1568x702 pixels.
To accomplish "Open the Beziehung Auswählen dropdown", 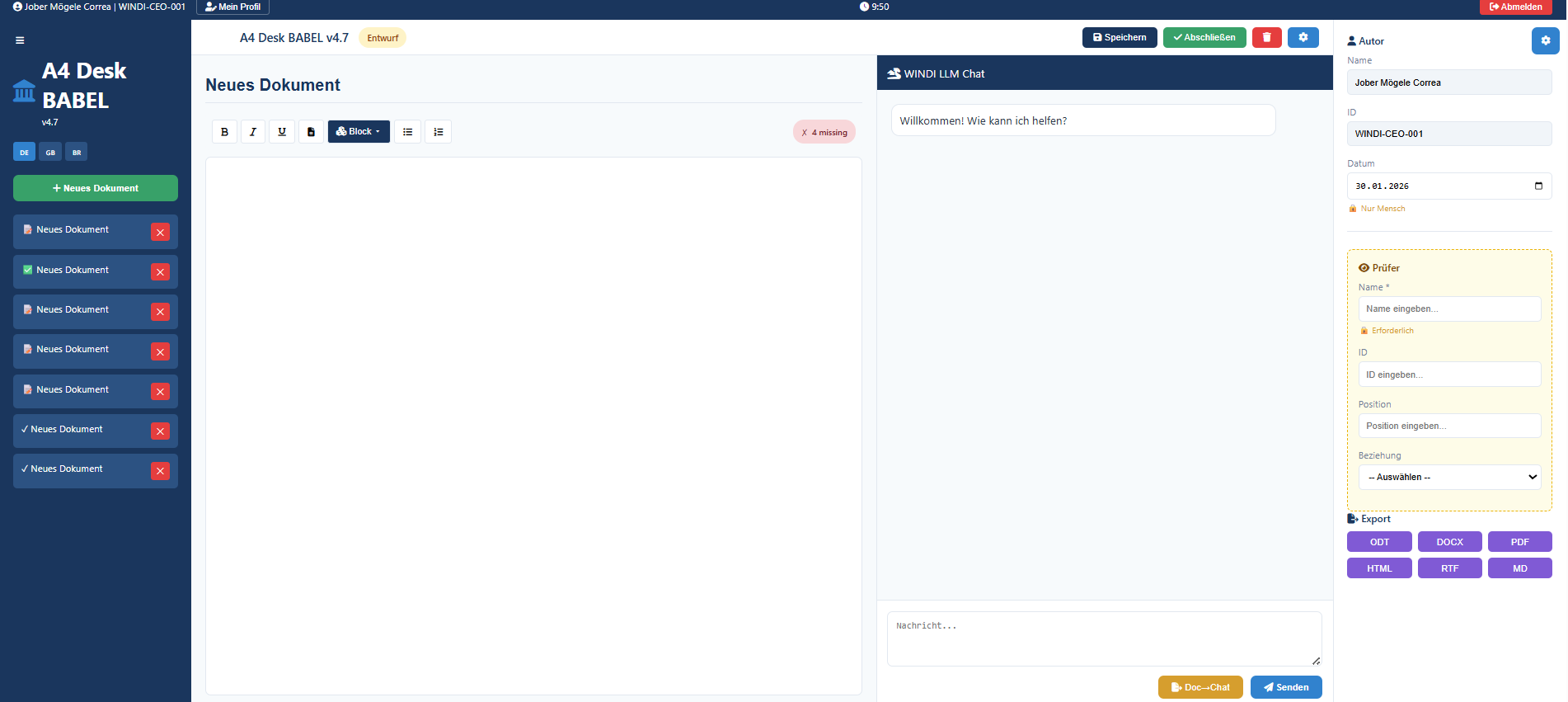I will point(1449,478).
